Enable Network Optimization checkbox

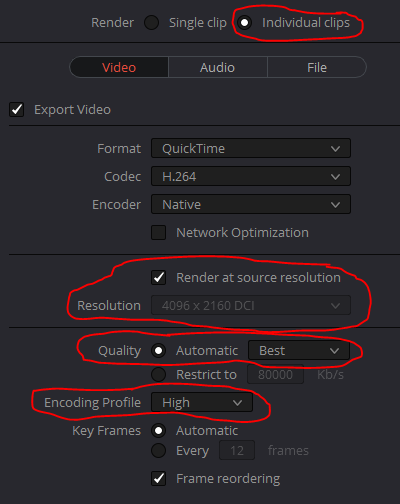tap(158, 233)
